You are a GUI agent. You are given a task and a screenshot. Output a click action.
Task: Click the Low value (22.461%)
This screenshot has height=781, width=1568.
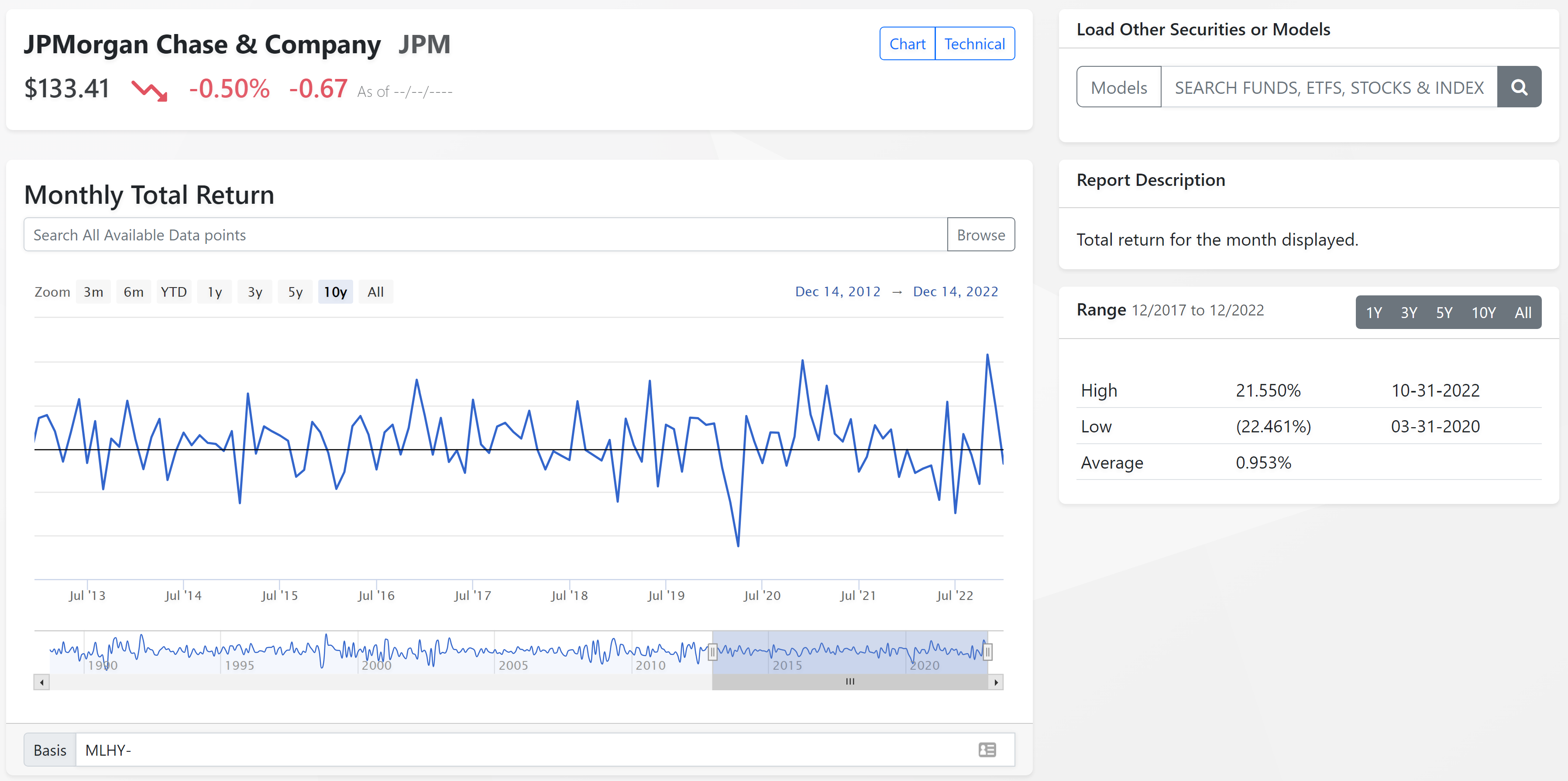(x=1273, y=426)
